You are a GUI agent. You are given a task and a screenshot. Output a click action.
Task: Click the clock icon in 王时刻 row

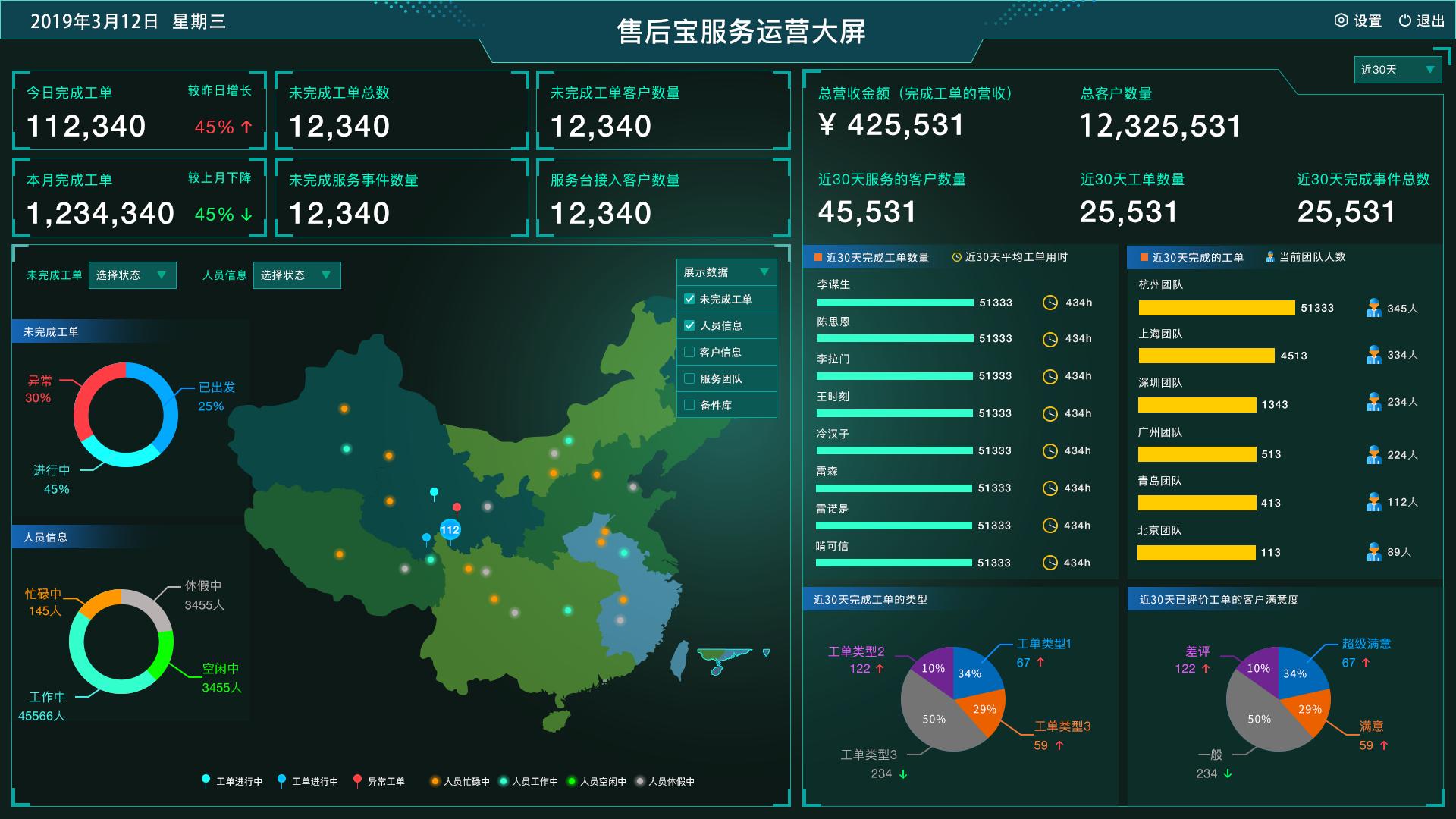[1050, 413]
